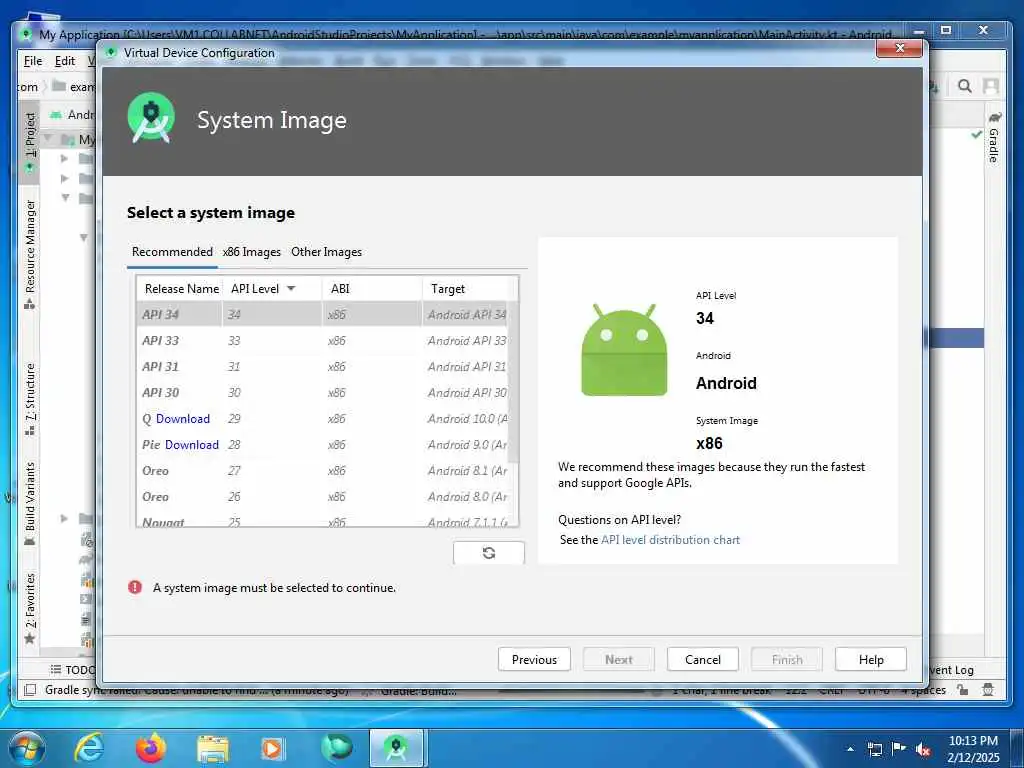
Task: Switch to the x86 Images tab
Action: 251,252
